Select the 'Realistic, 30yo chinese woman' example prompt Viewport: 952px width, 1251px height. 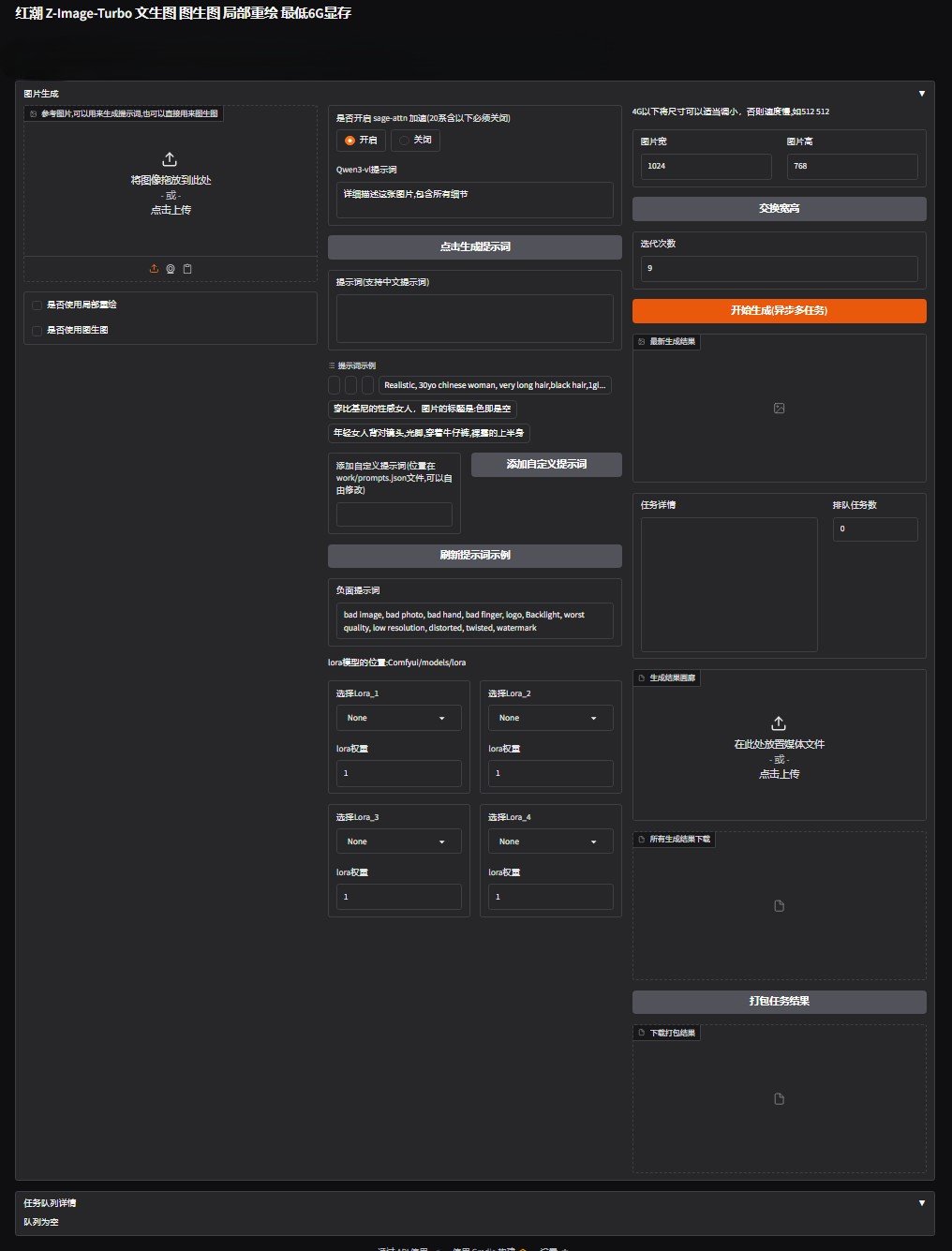tap(495, 385)
